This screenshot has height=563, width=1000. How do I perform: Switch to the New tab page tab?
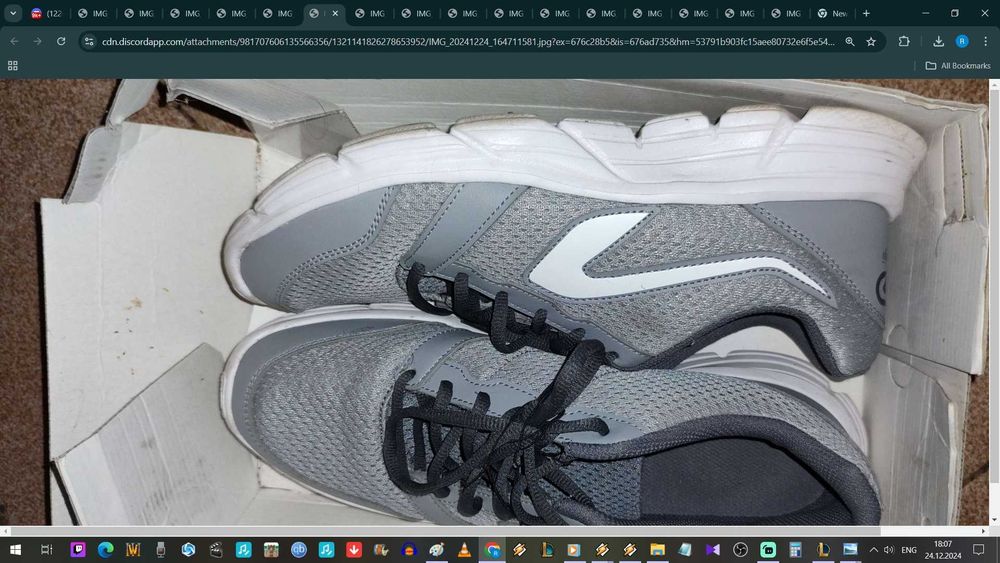tap(833, 13)
